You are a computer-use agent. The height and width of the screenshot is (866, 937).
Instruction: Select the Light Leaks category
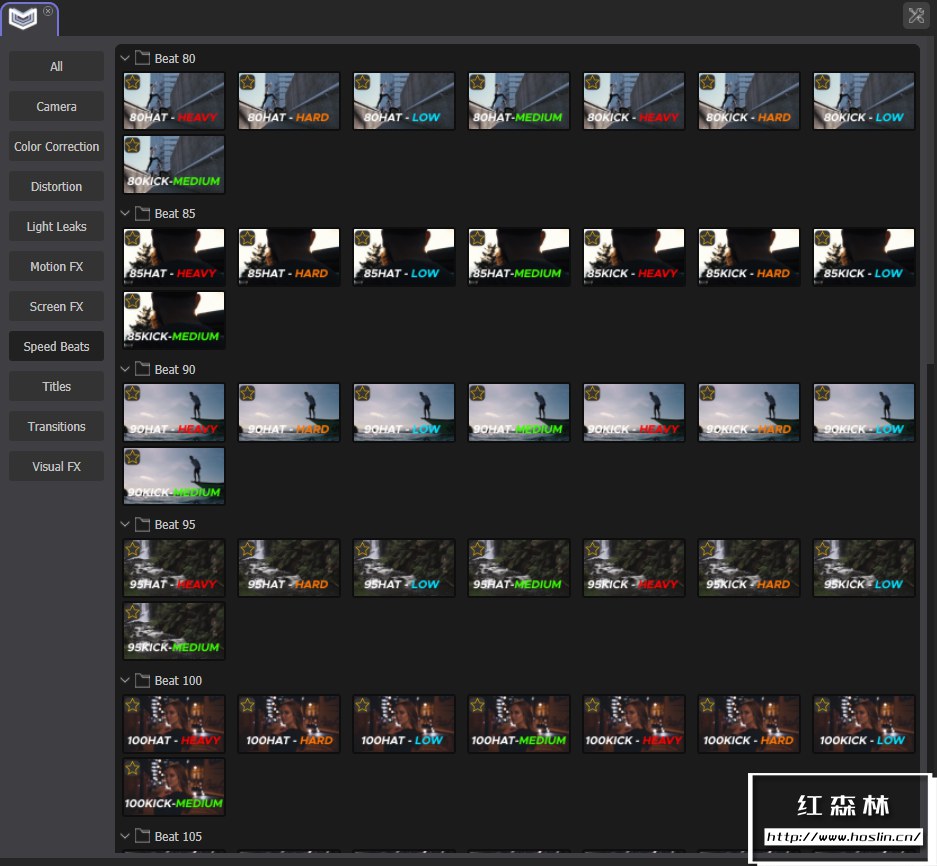(x=56, y=227)
